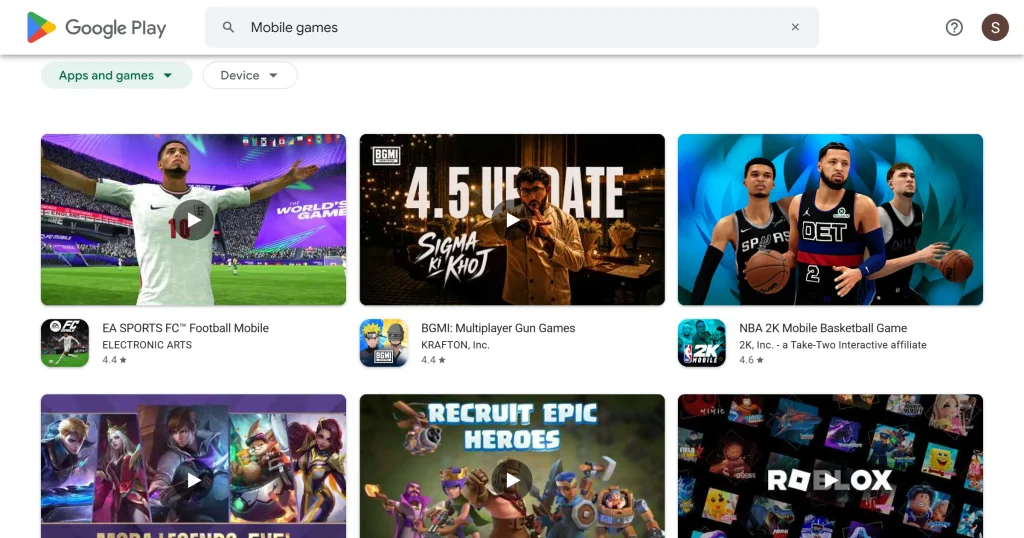This screenshot has height=538, width=1024.
Task: Open BGMI: Multiplayer Gun Games title
Action: click(x=498, y=328)
